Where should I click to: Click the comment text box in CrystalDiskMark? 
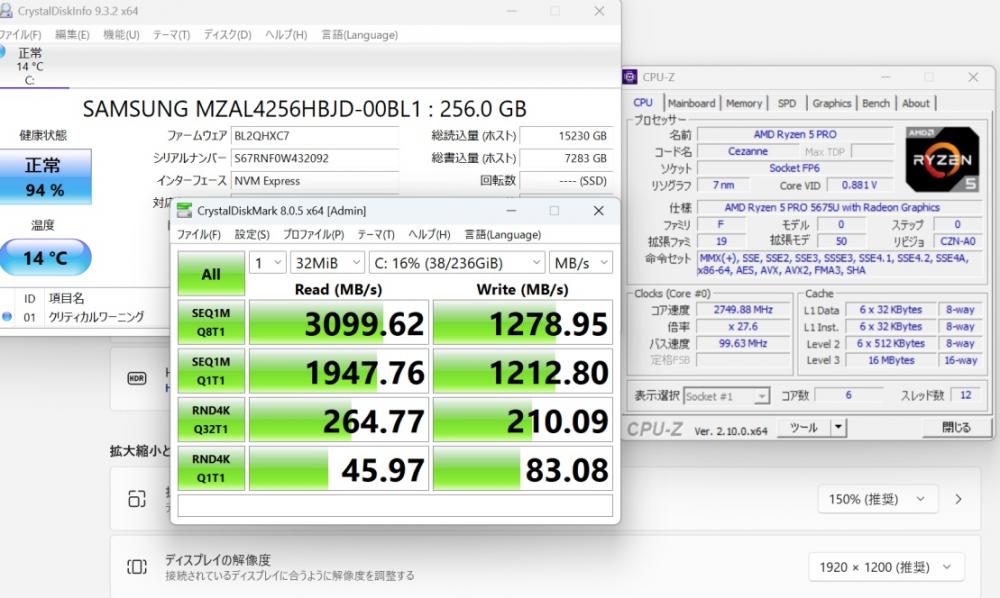click(395, 506)
